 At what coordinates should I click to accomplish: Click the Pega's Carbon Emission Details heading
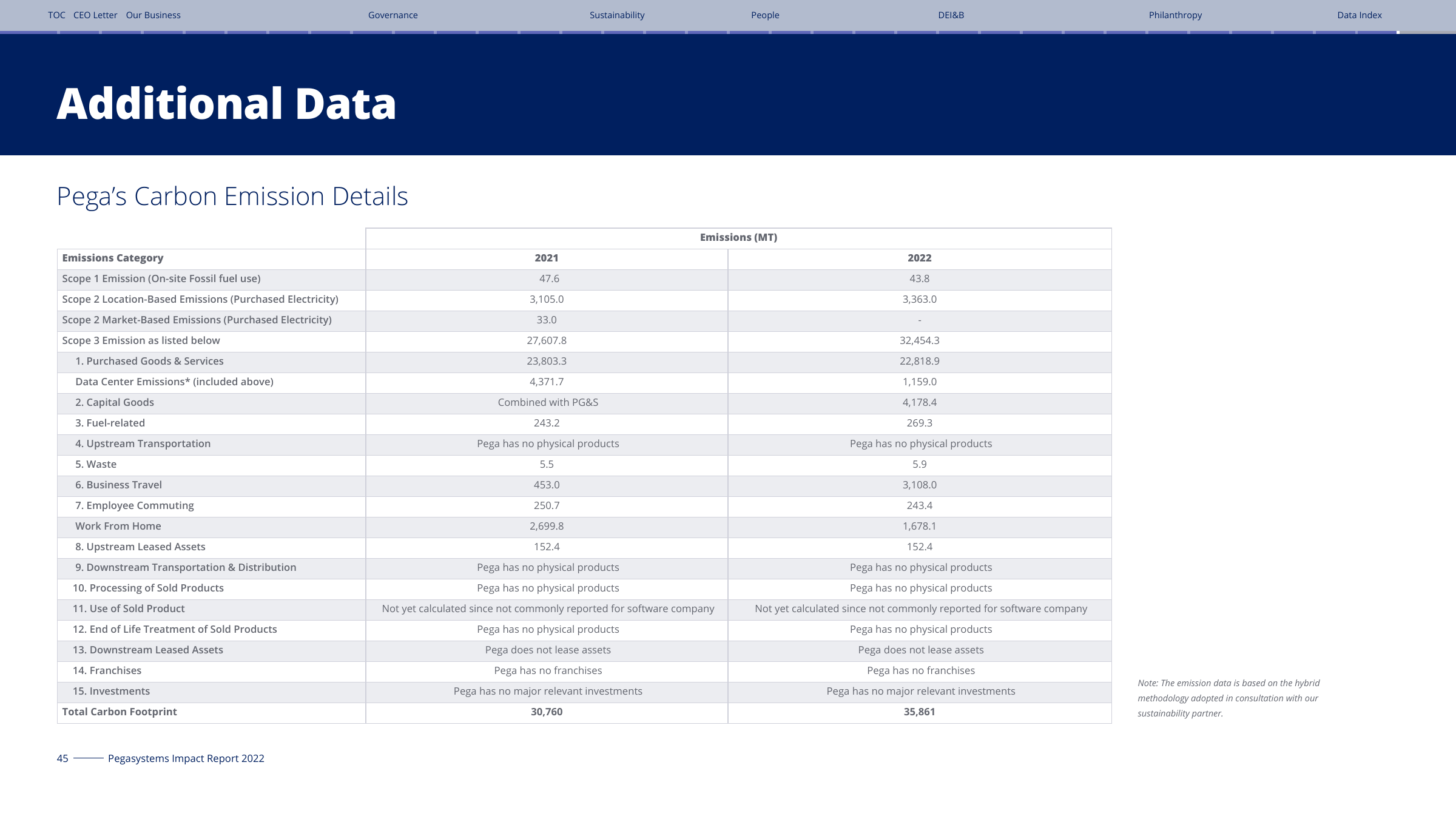232,197
